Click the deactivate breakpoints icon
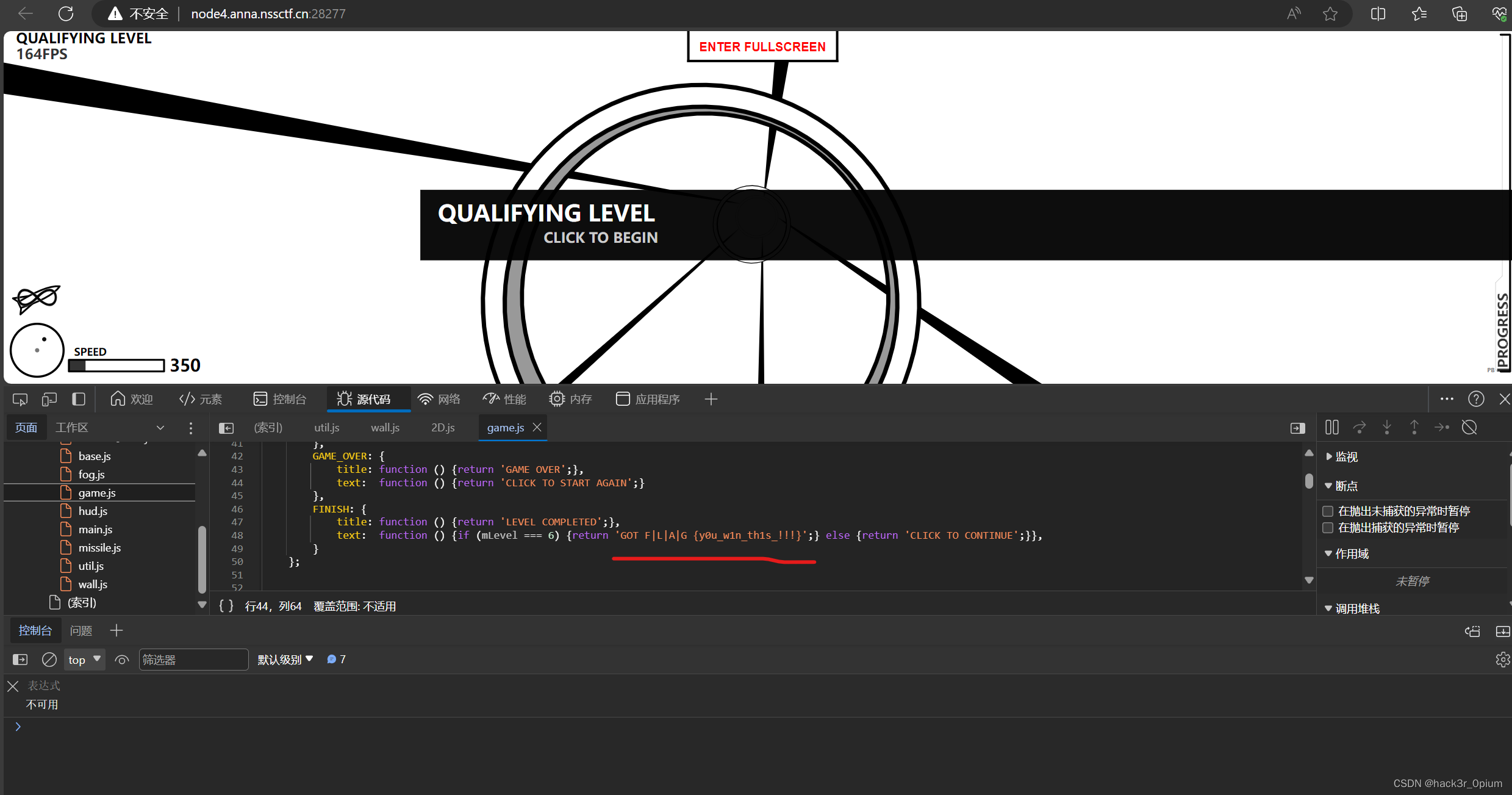Viewport: 1512px width, 795px height. tap(1469, 427)
